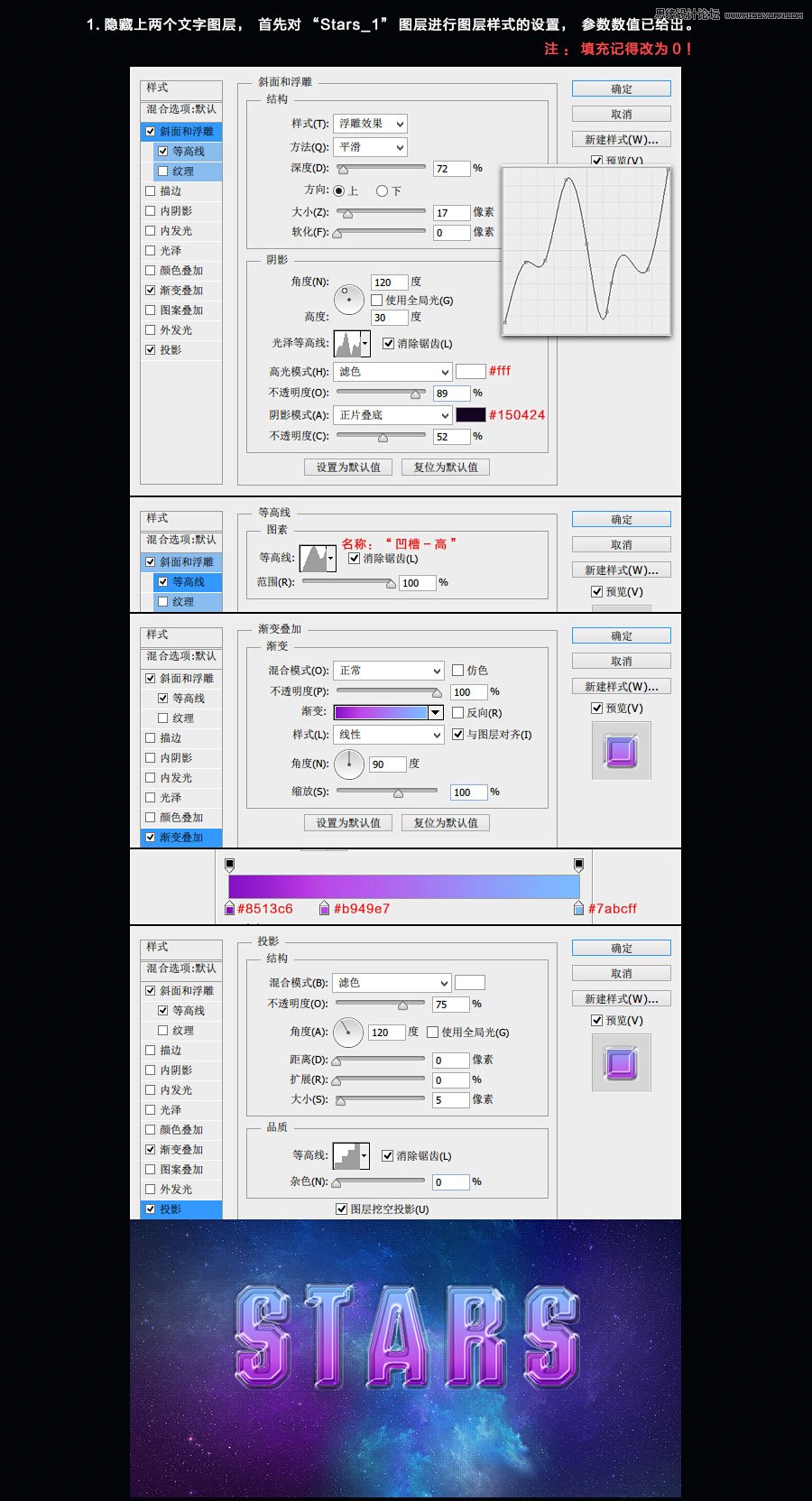The width and height of the screenshot is (812, 1501).
Task: Click the gradient overlay angle dial at 90 degrees
Action: 349,764
